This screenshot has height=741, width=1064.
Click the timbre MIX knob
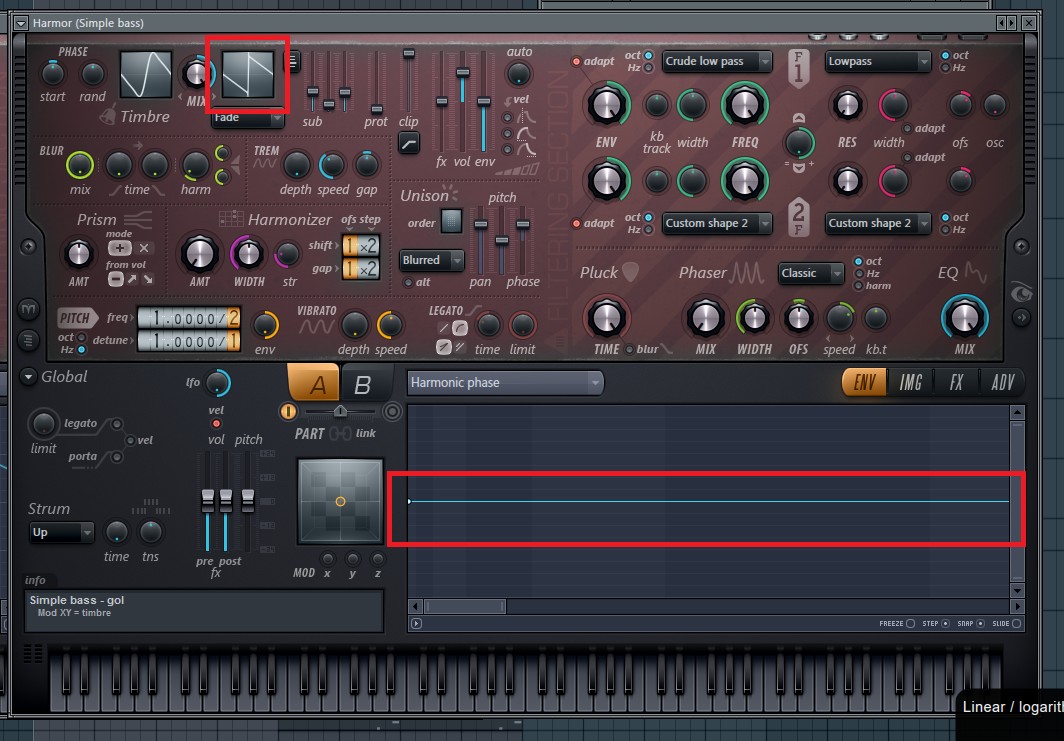click(196, 73)
